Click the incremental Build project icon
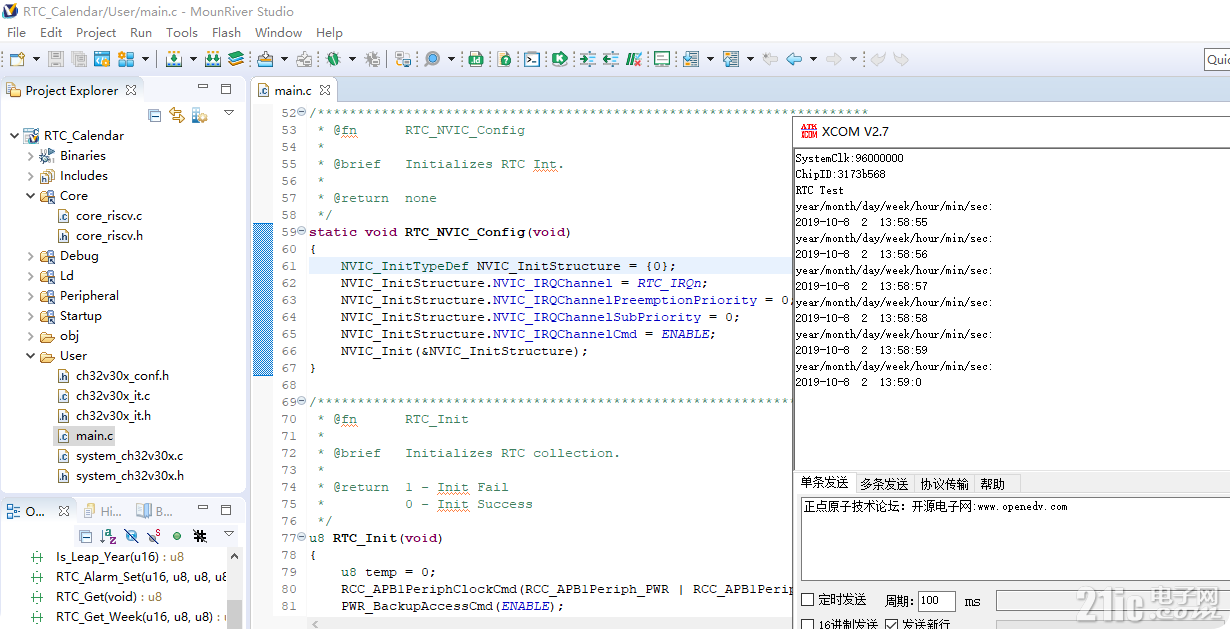Viewport: 1230px width, 629px height. click(x=174, y=59)
